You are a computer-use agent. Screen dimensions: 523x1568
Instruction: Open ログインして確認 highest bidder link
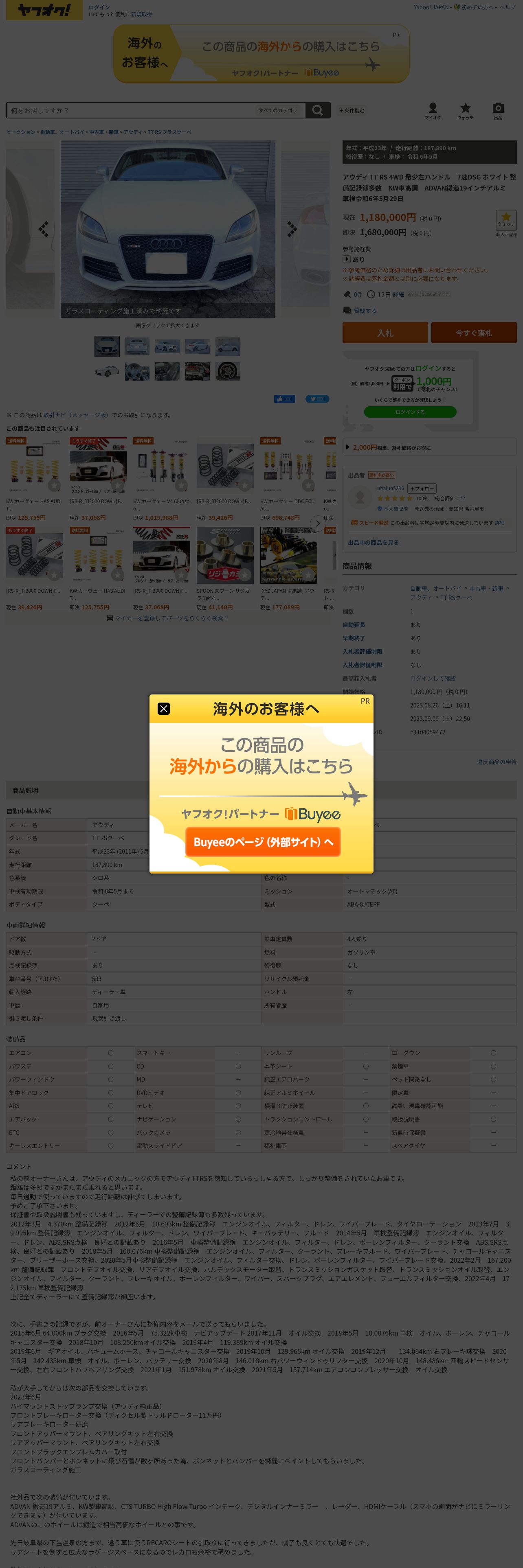[x=432, y=678]
